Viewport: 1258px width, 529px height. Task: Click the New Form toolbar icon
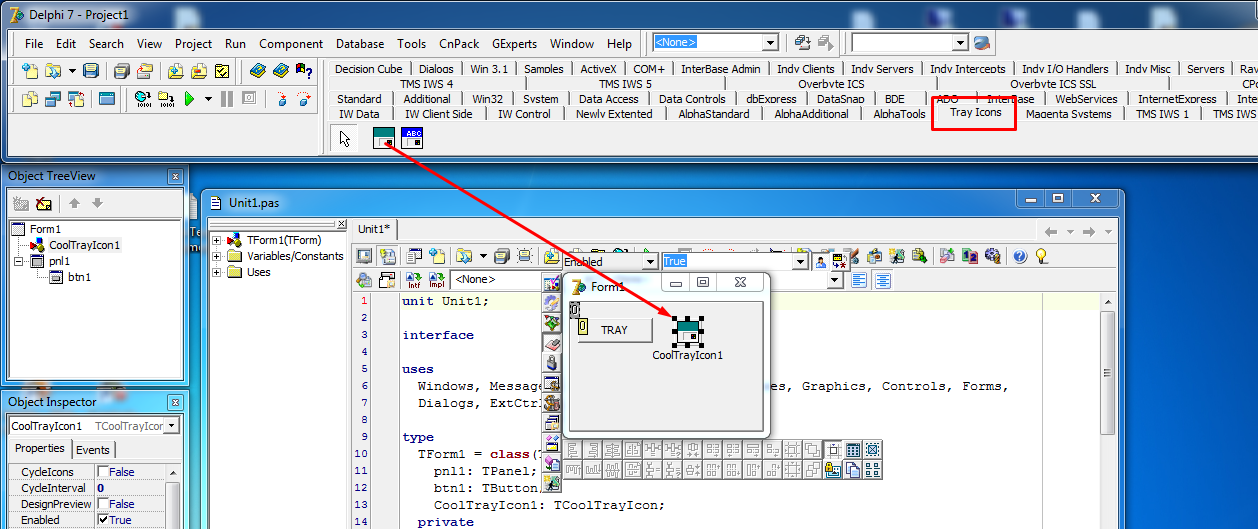click(106, 99)
